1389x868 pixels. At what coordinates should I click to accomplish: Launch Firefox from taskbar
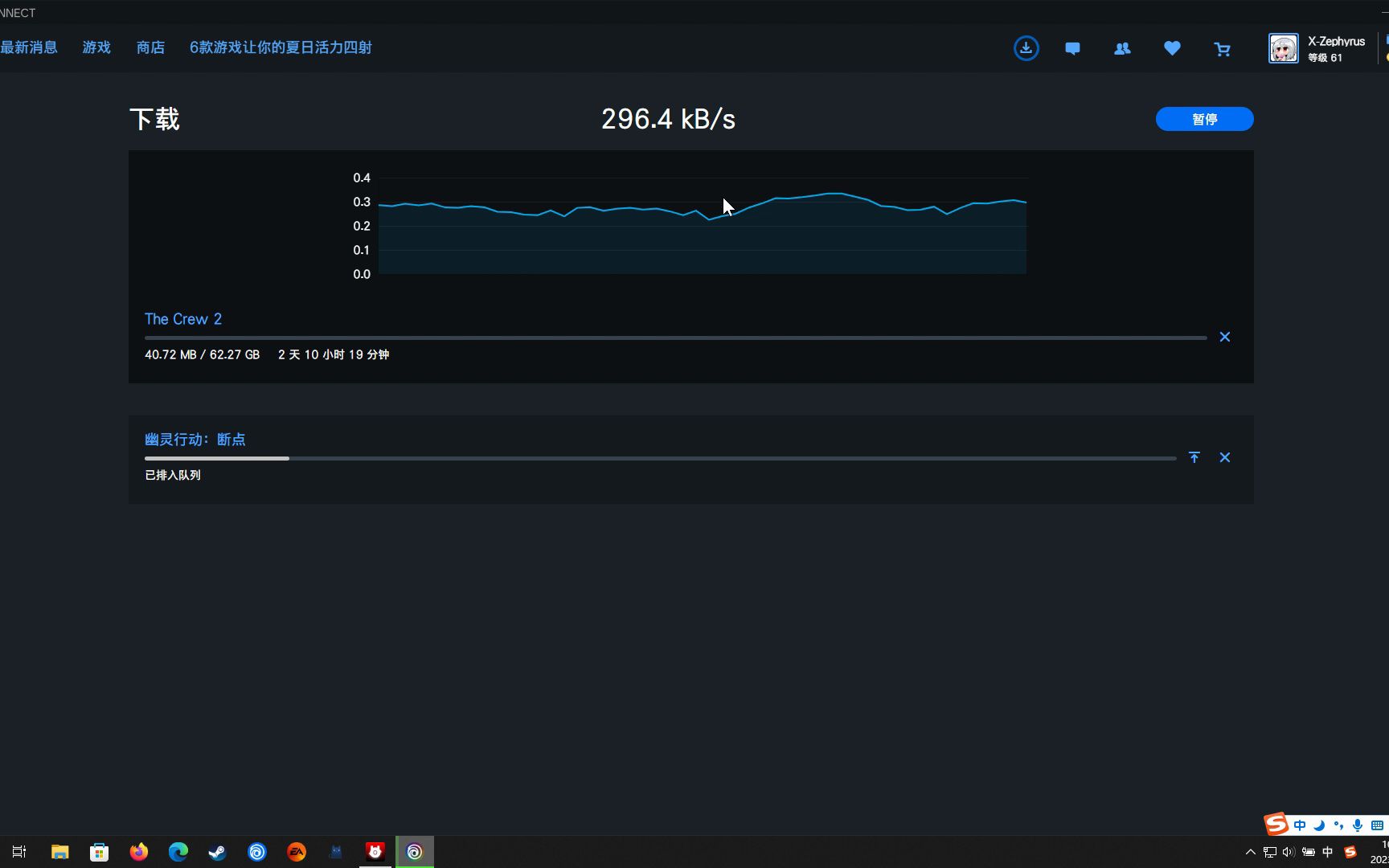138,852
